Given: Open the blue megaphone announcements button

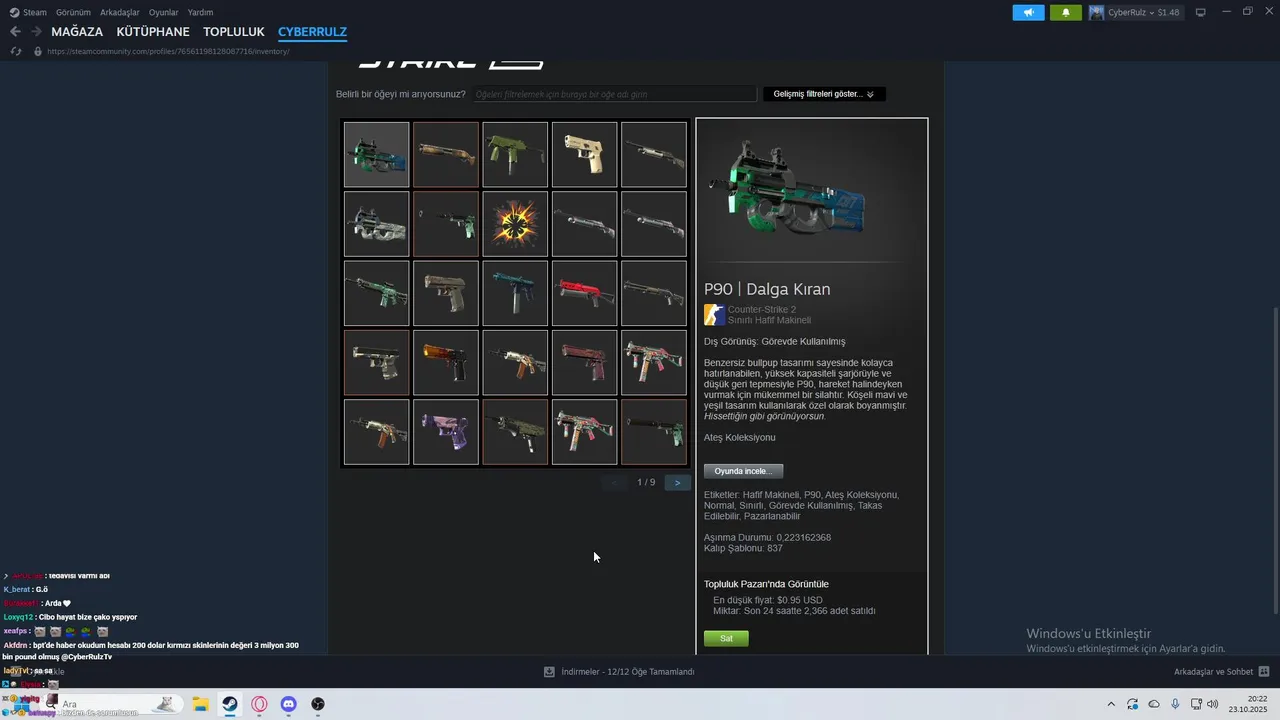Looking at the screenshot, I should (1028, 12).
